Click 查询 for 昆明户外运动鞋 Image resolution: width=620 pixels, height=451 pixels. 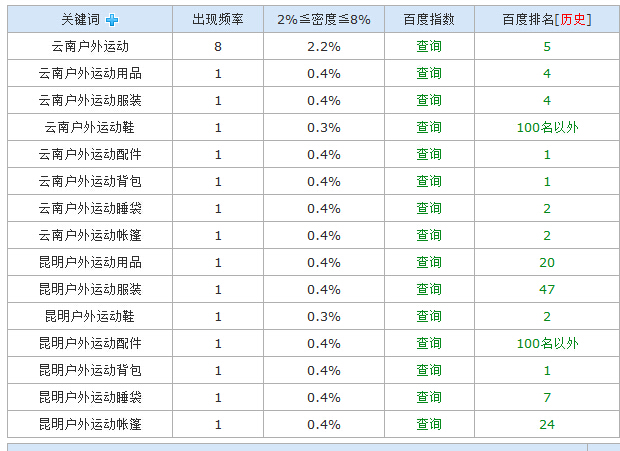point(429,316)
